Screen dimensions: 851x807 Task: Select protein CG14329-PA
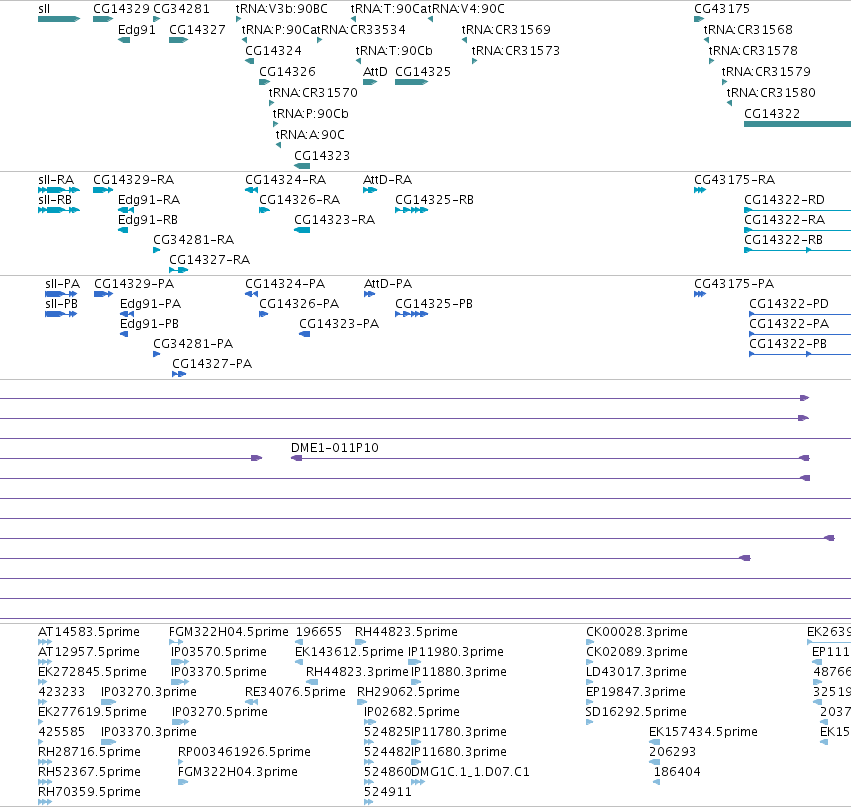[103, 294]
